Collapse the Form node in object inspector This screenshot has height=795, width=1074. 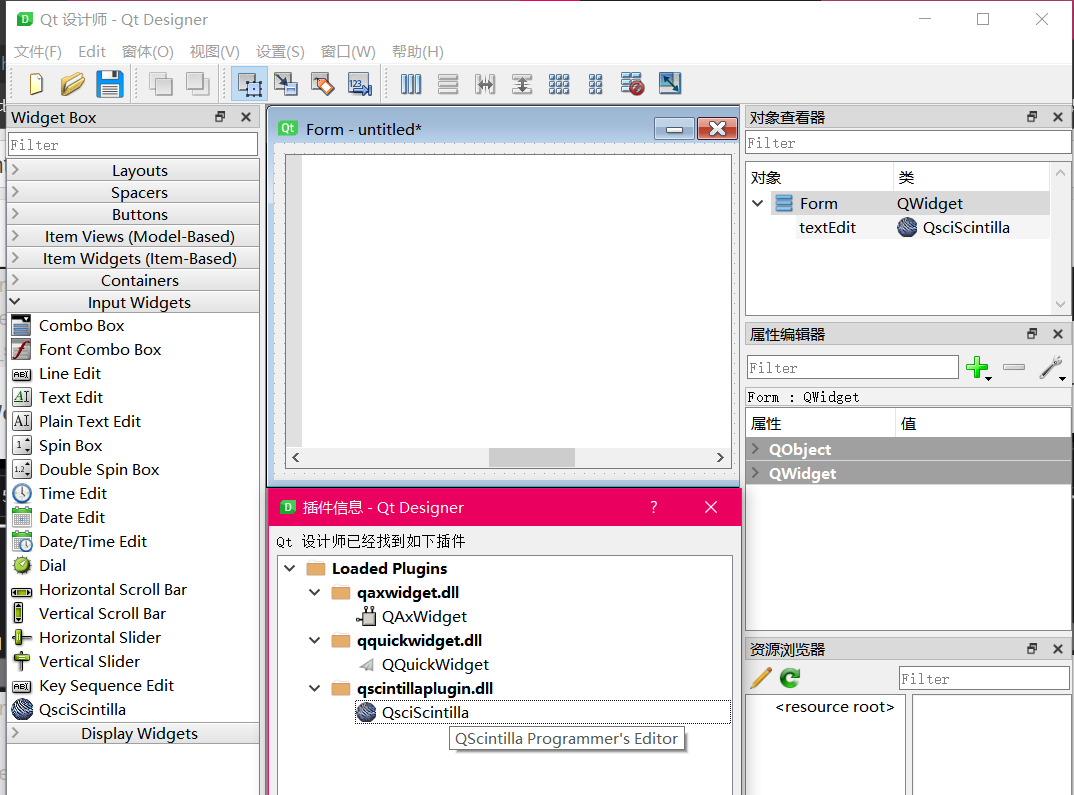click(758, 203)
